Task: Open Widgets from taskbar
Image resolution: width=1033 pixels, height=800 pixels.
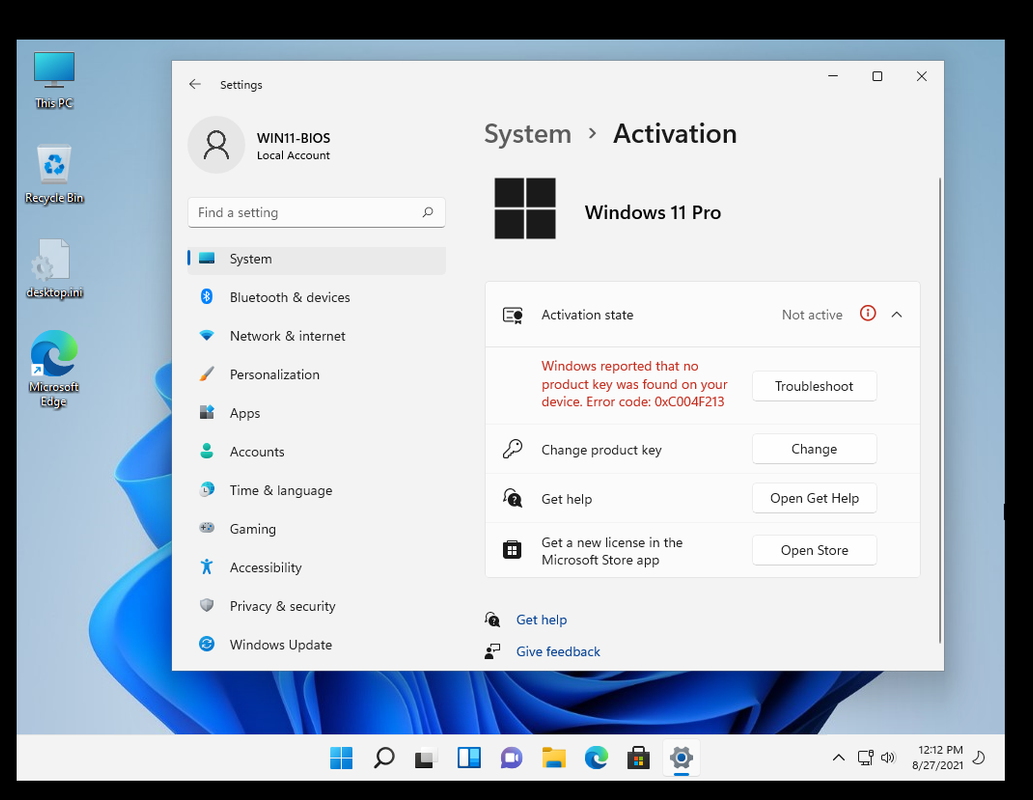Action: click(x=469, y=758)
